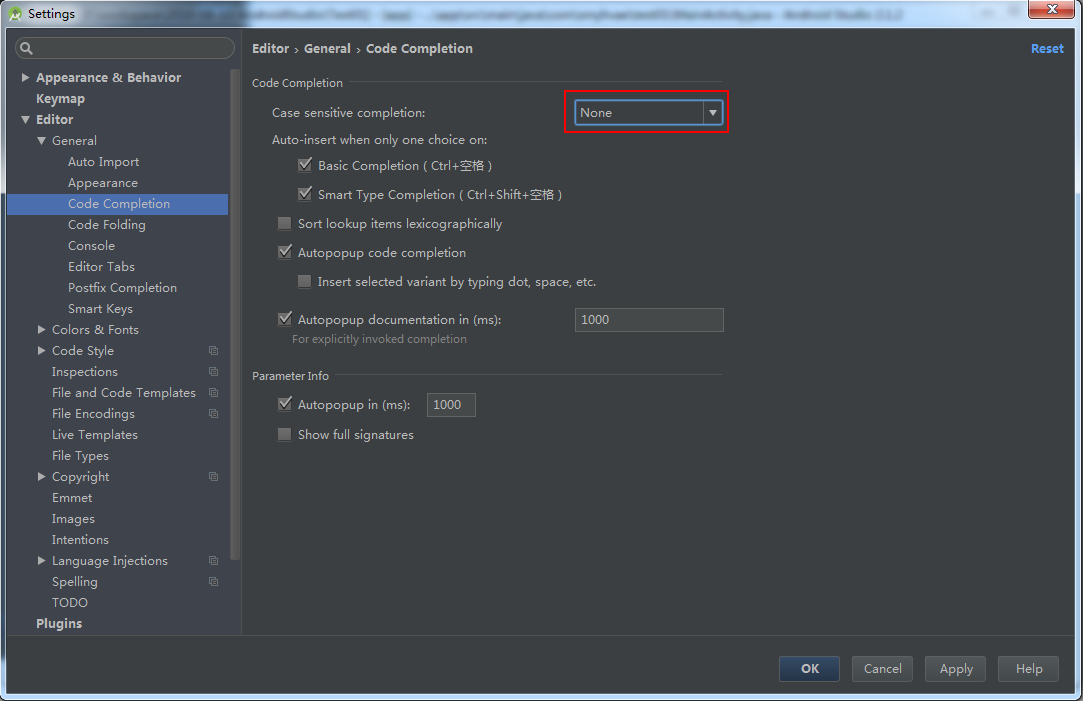Select Emmet settings page
This screenshot has height=701, width=1083.
[72, 498]
